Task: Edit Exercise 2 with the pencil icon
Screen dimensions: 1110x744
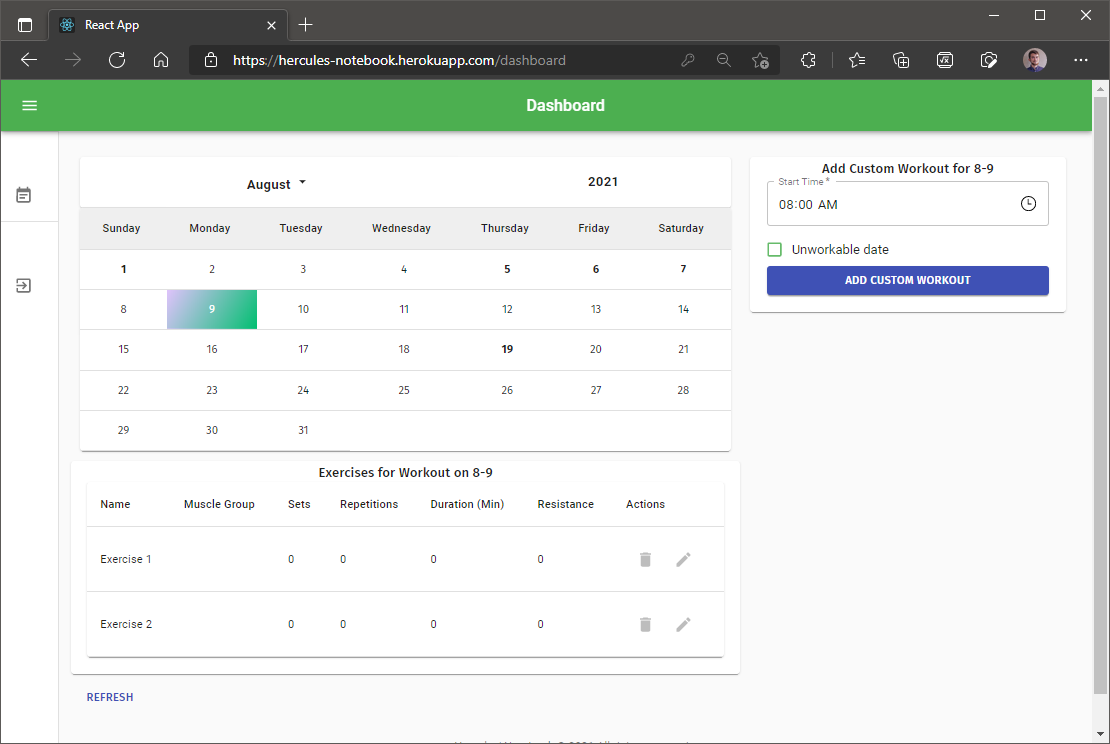Action: (x=683, y=624)
